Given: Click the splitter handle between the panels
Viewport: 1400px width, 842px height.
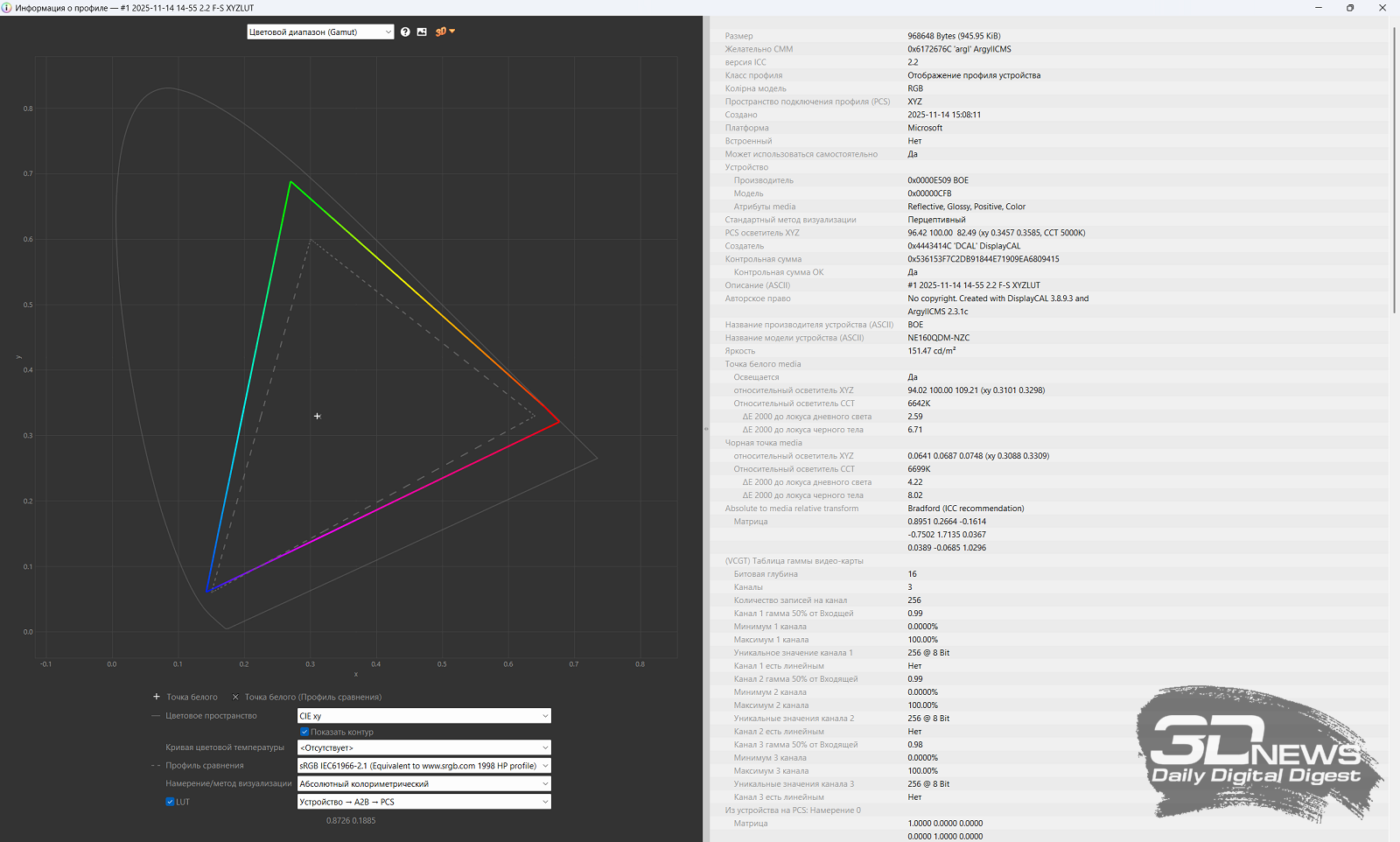Looking at the screenshot, I should [x=705, y=429].
